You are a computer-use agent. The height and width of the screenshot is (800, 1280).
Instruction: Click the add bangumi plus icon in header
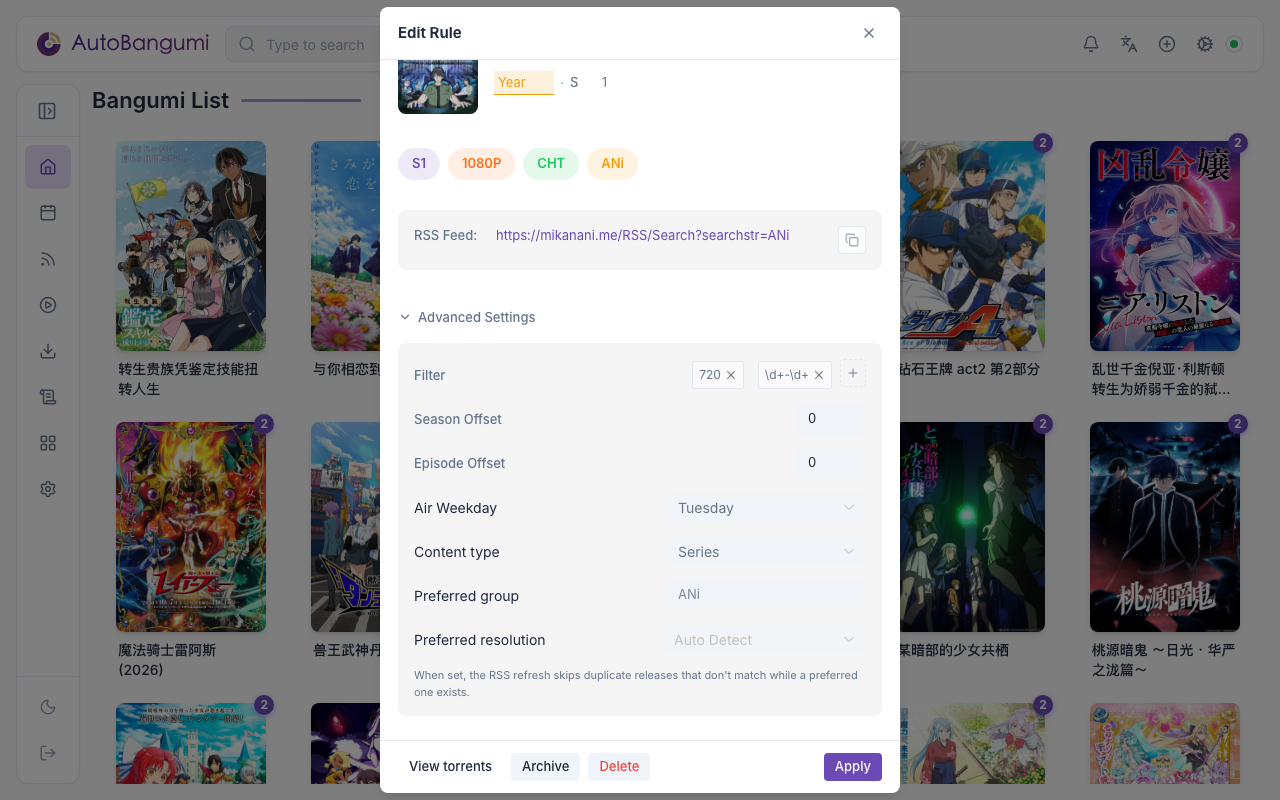click(x=1167, y=44)
